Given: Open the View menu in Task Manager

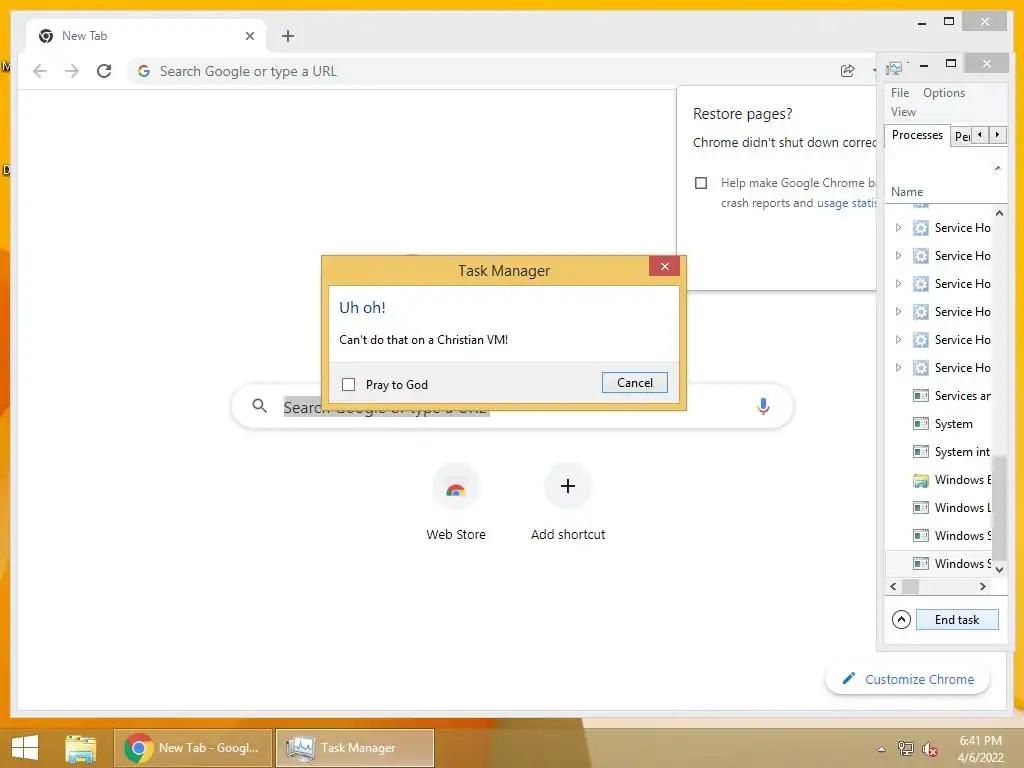Looking at the screenshot, I should [903, 112].
